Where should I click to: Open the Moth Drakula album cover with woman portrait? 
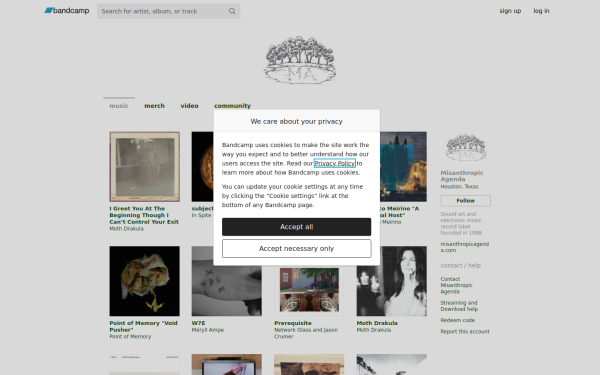pos(391,281)
